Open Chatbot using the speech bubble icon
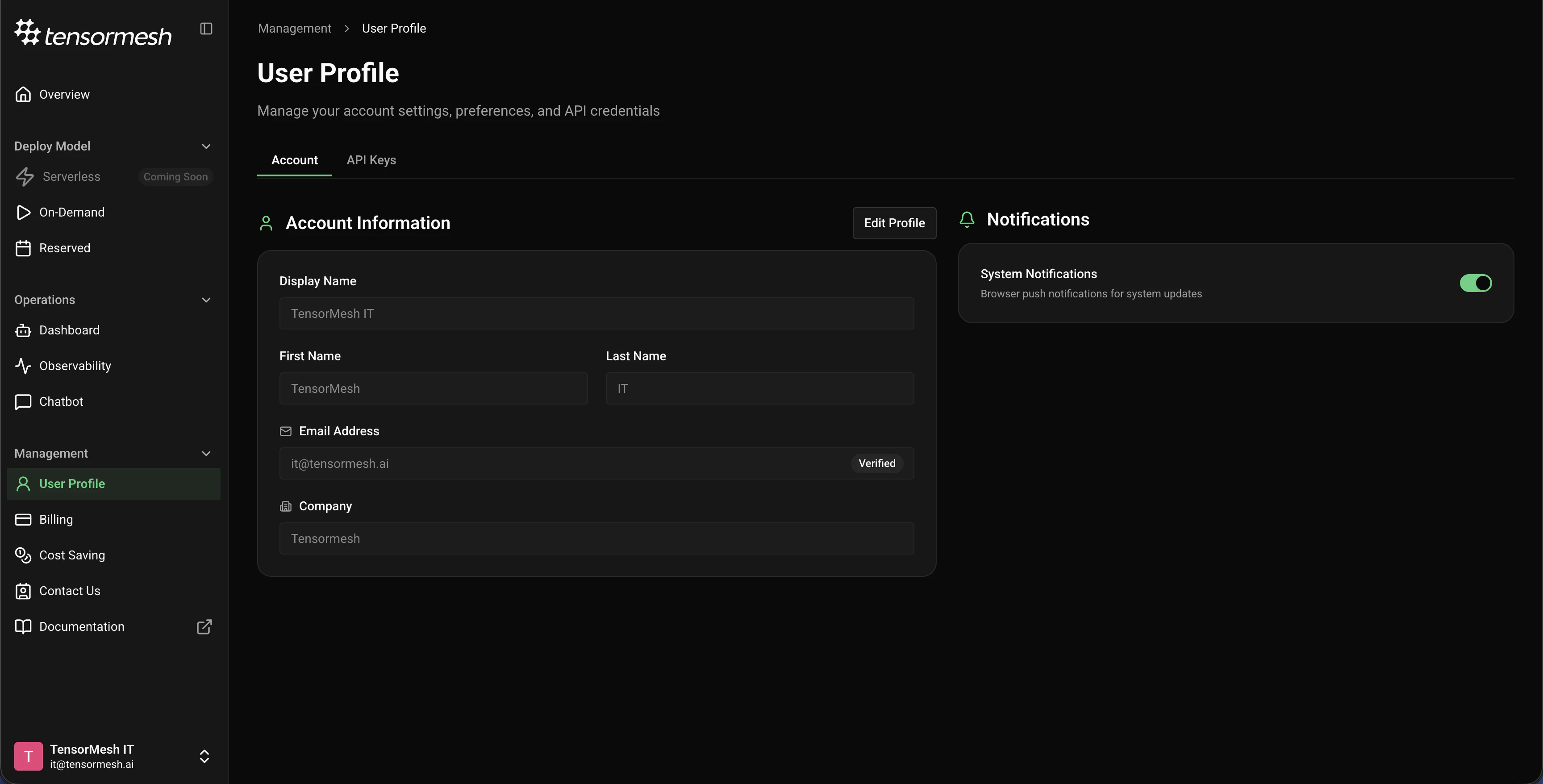This screenshot has width=1543, height=784. (23, 402)
